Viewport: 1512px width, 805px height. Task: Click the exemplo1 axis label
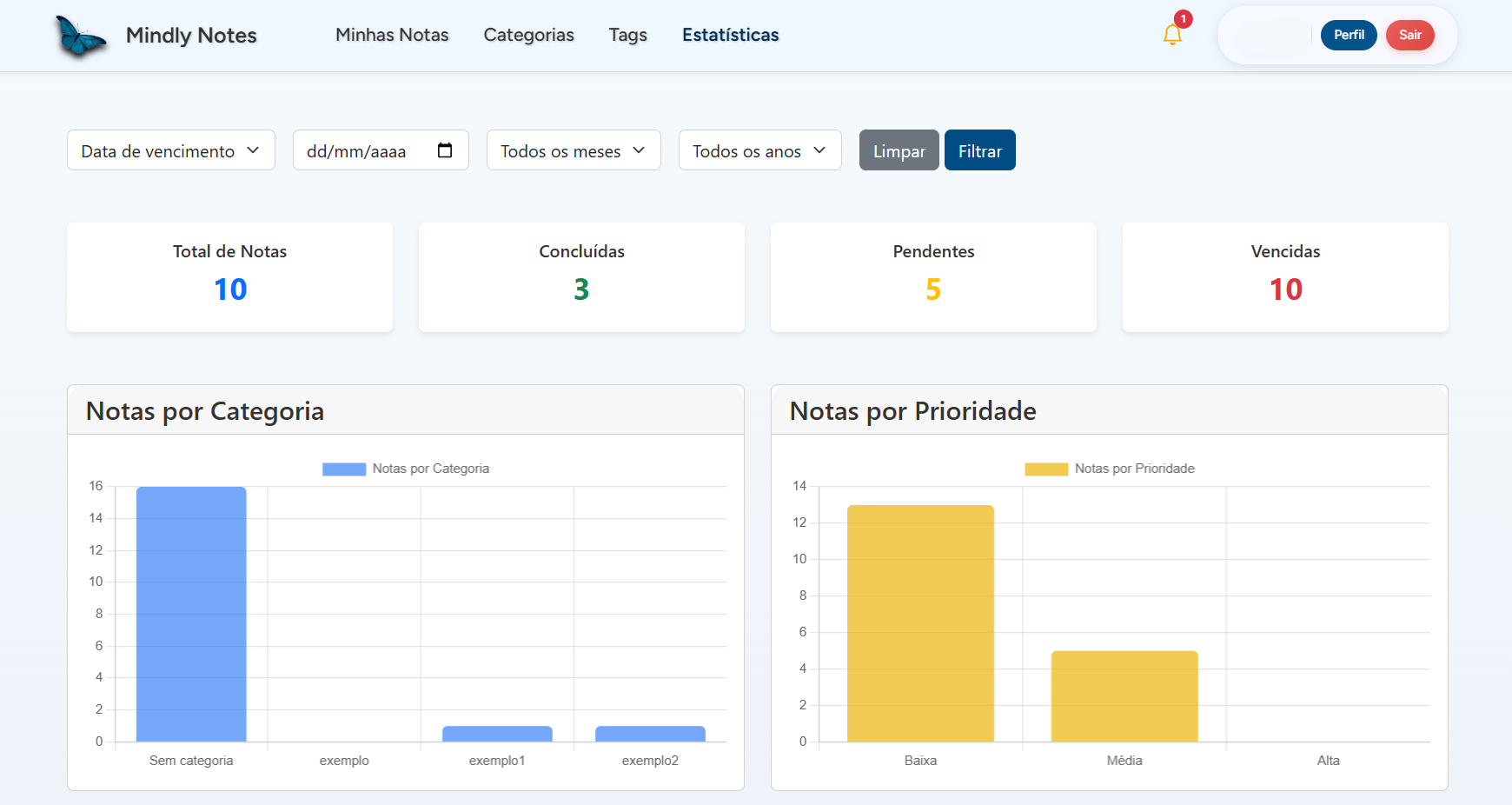[497, 761]
